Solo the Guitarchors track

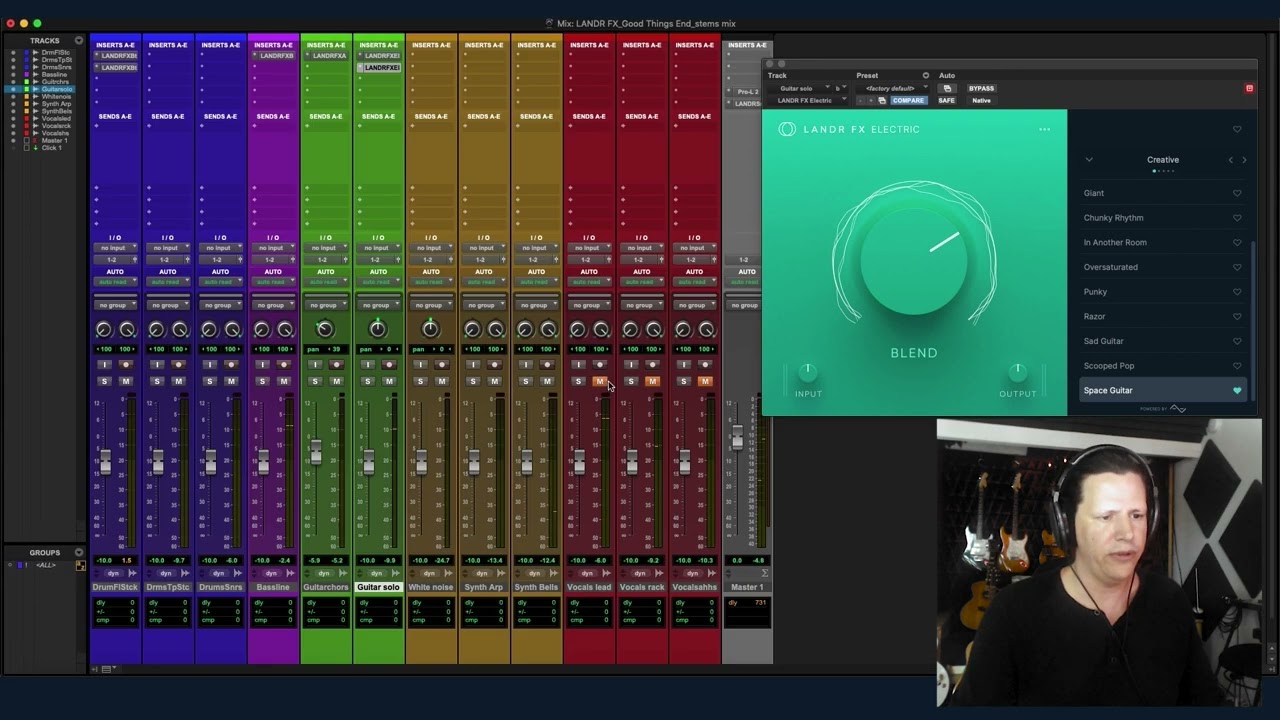315,381
